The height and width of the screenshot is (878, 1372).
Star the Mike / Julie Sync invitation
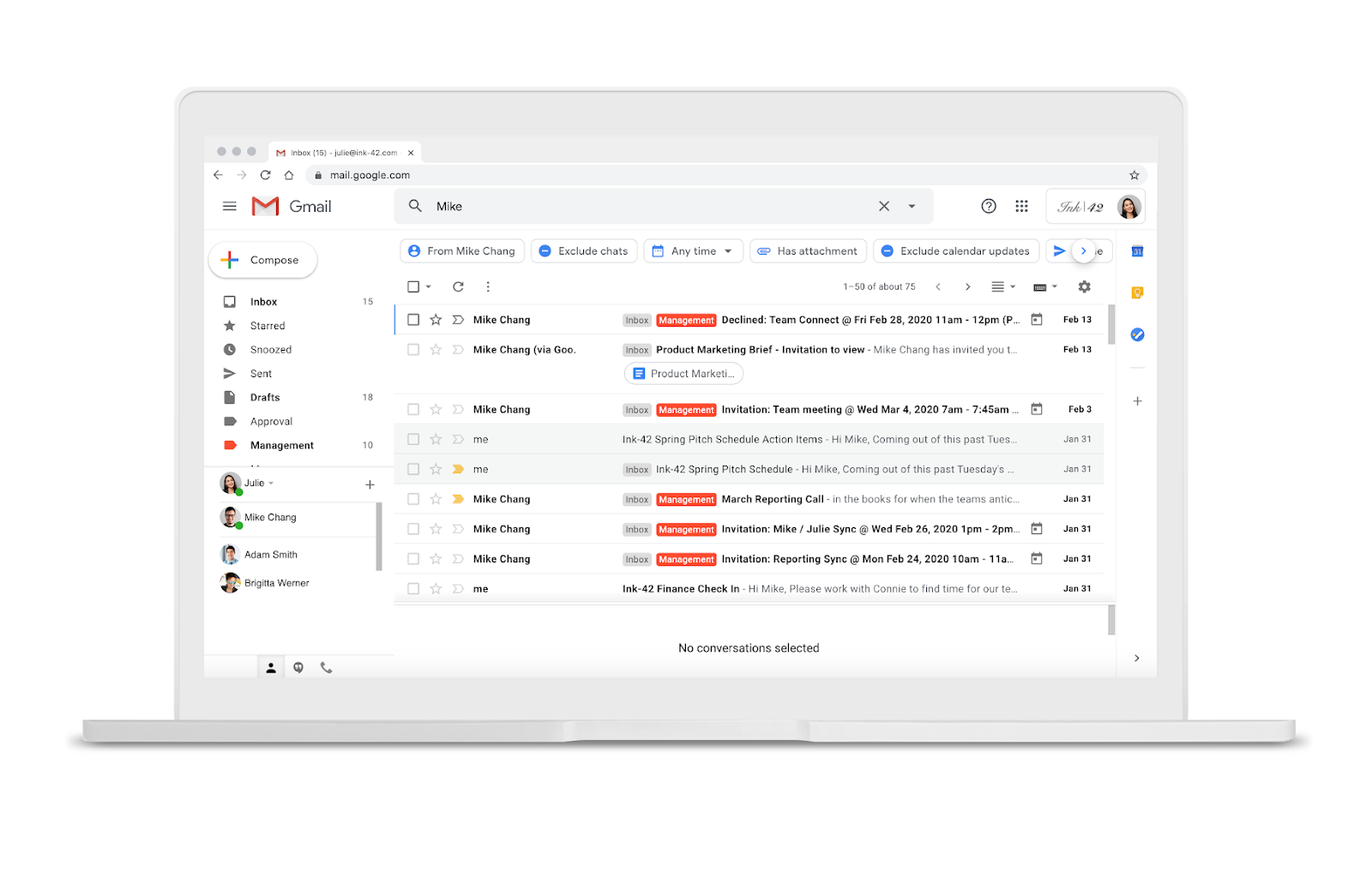point(436,529)
